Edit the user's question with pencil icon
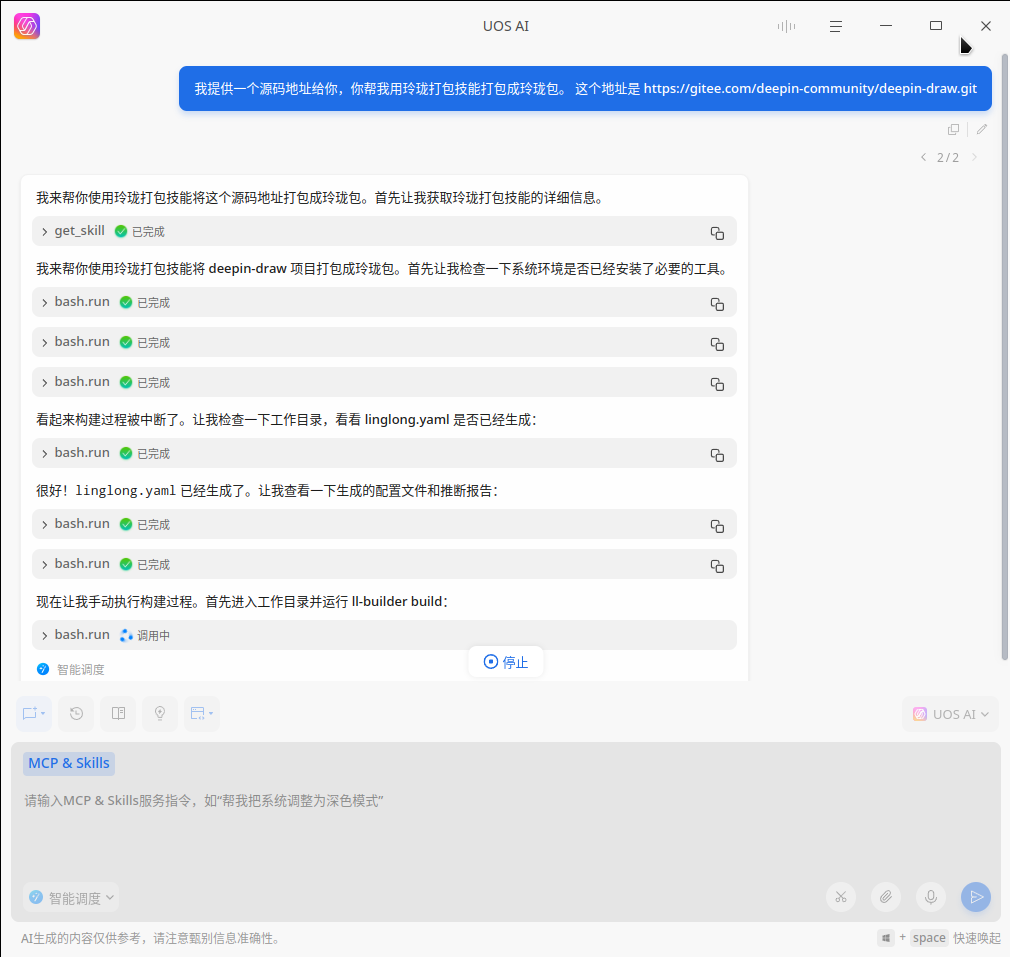This screenshot has height=957, width=1010. (982, 129)
